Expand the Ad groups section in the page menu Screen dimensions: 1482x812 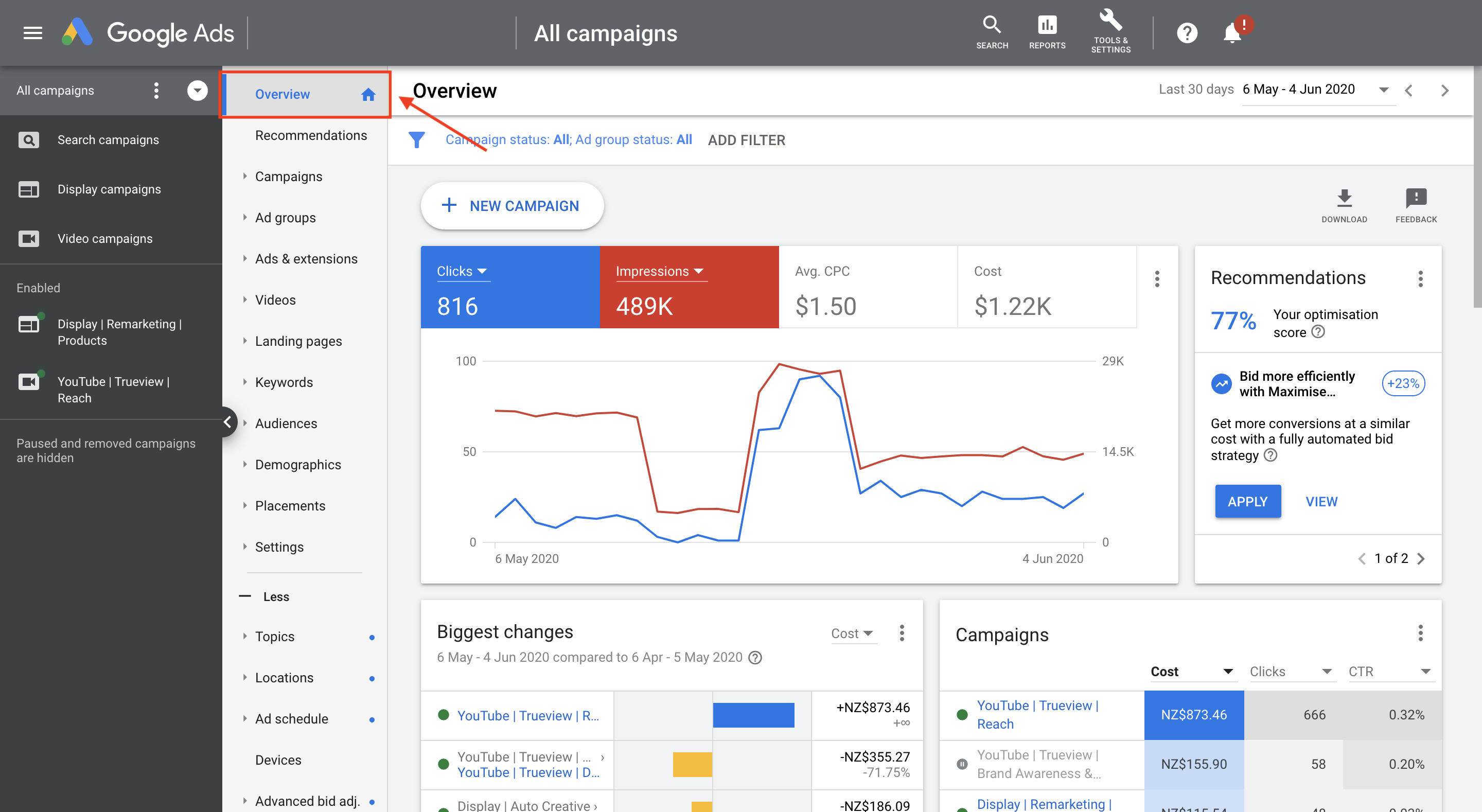(245, 218)
